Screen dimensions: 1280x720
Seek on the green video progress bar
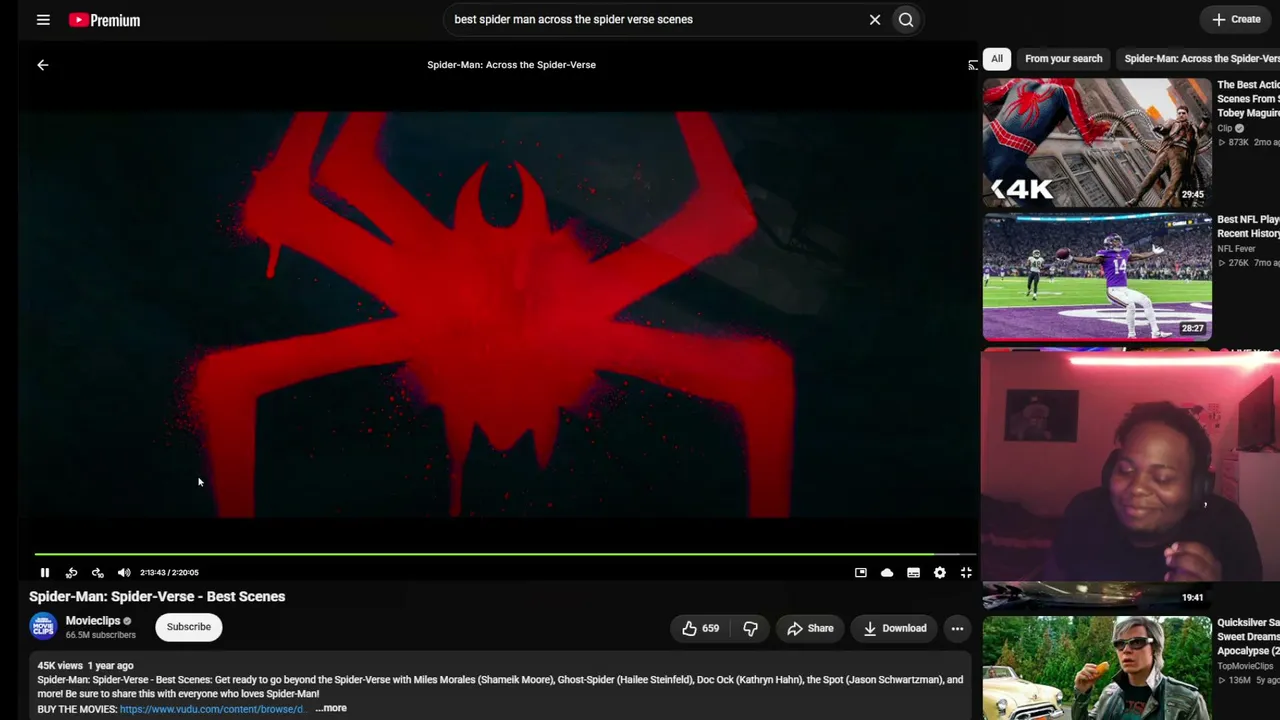pos(505,554)
